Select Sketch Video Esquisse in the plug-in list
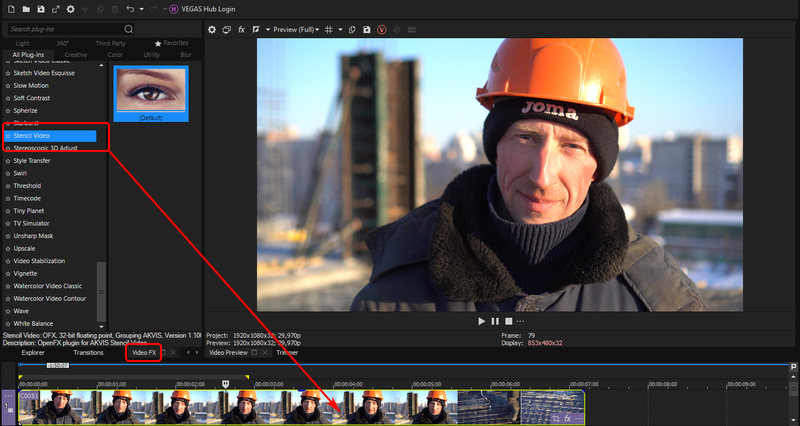800x426 pixels. [x=44, y=73]
